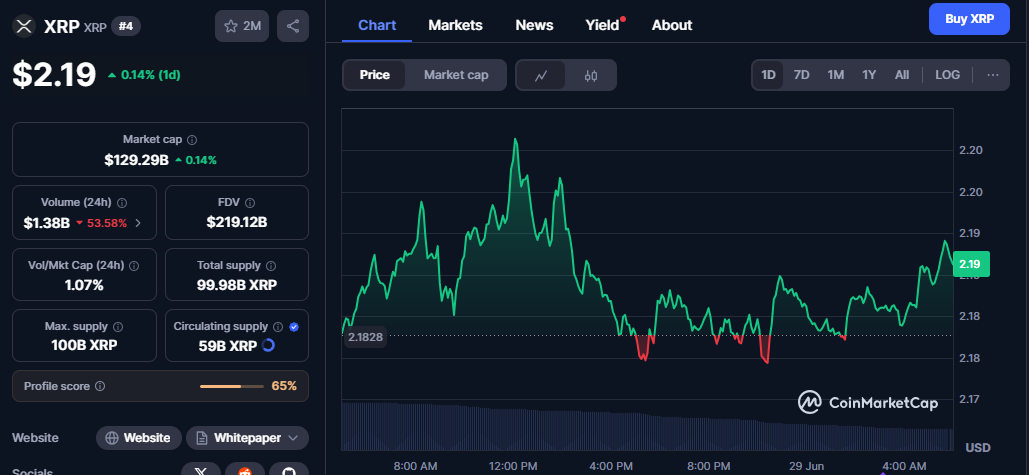1029x475 pixels.
Task: Select the Market cap toggle
Action: (456, 75)
